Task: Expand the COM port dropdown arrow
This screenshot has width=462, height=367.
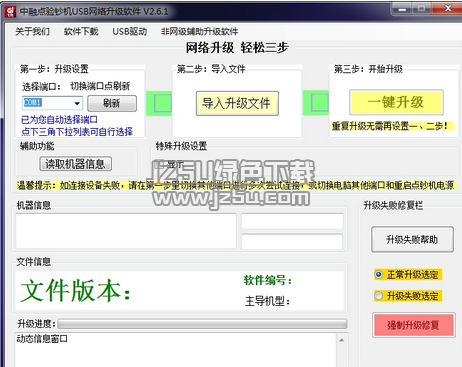Action: (77, 103)
